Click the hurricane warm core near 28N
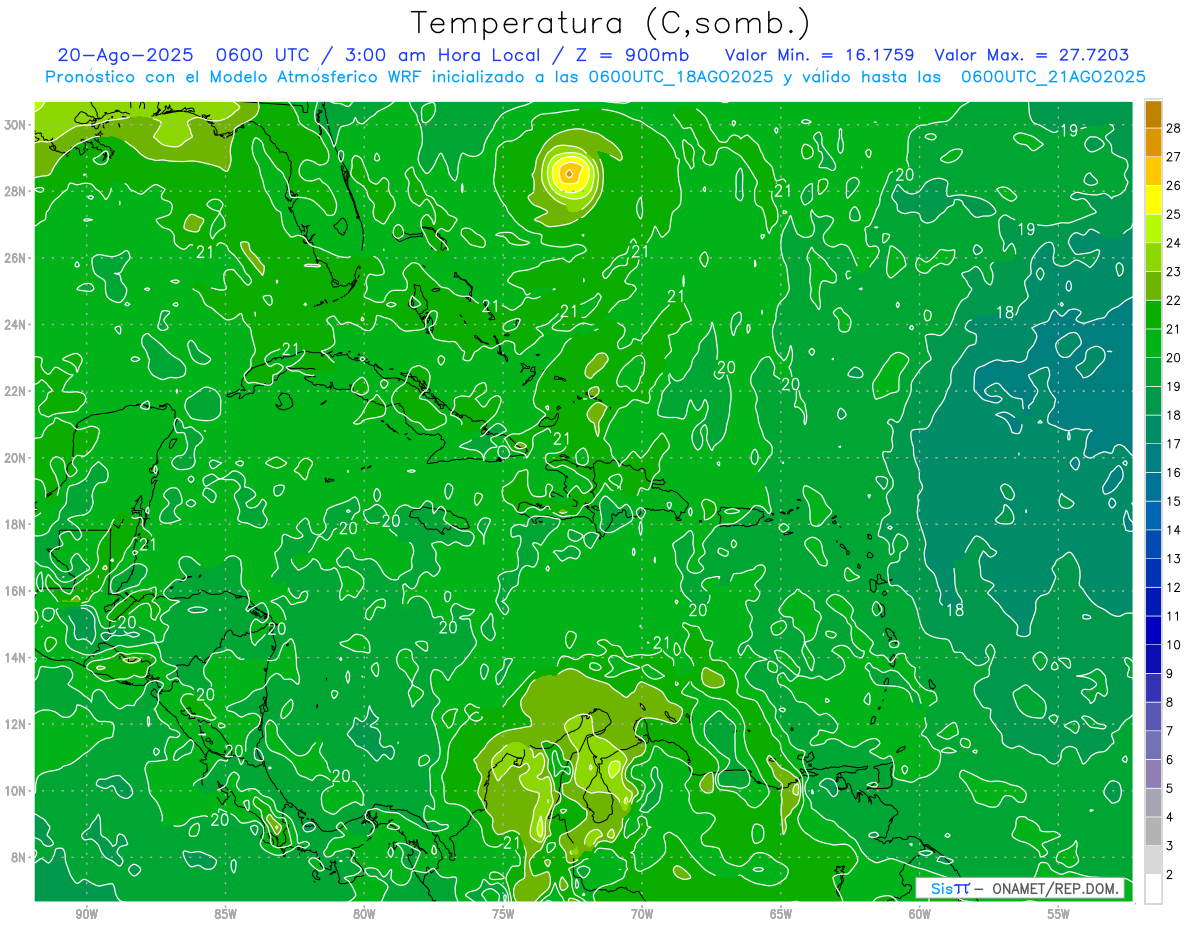 [x=569, y=173]
